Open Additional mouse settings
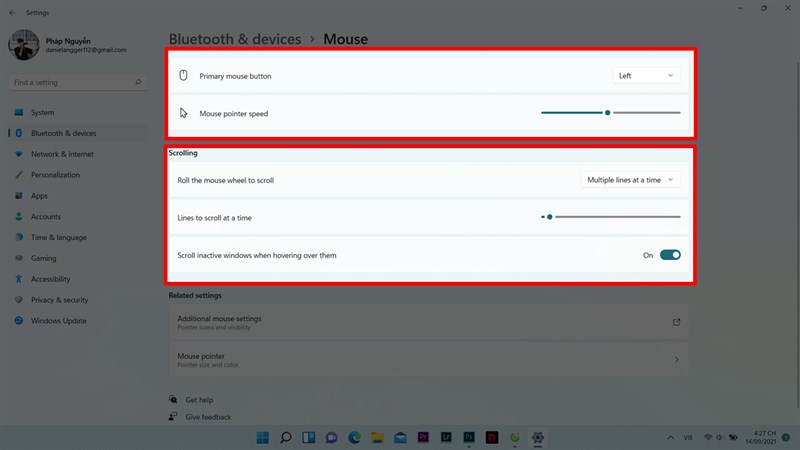The height and width of the screenshot is (450, 800). pos(429,322)
